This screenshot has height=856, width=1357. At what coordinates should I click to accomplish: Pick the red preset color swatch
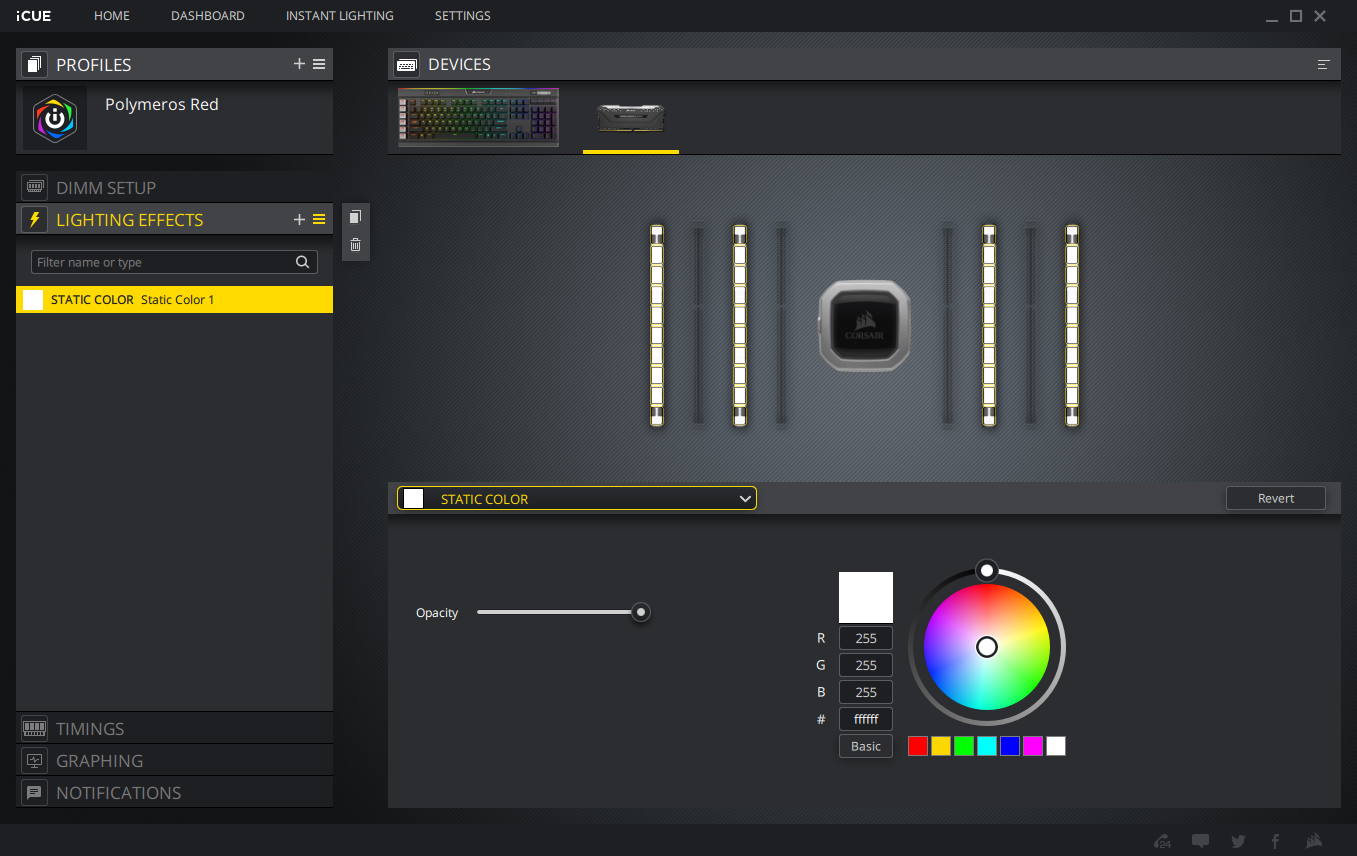point(918,746)
